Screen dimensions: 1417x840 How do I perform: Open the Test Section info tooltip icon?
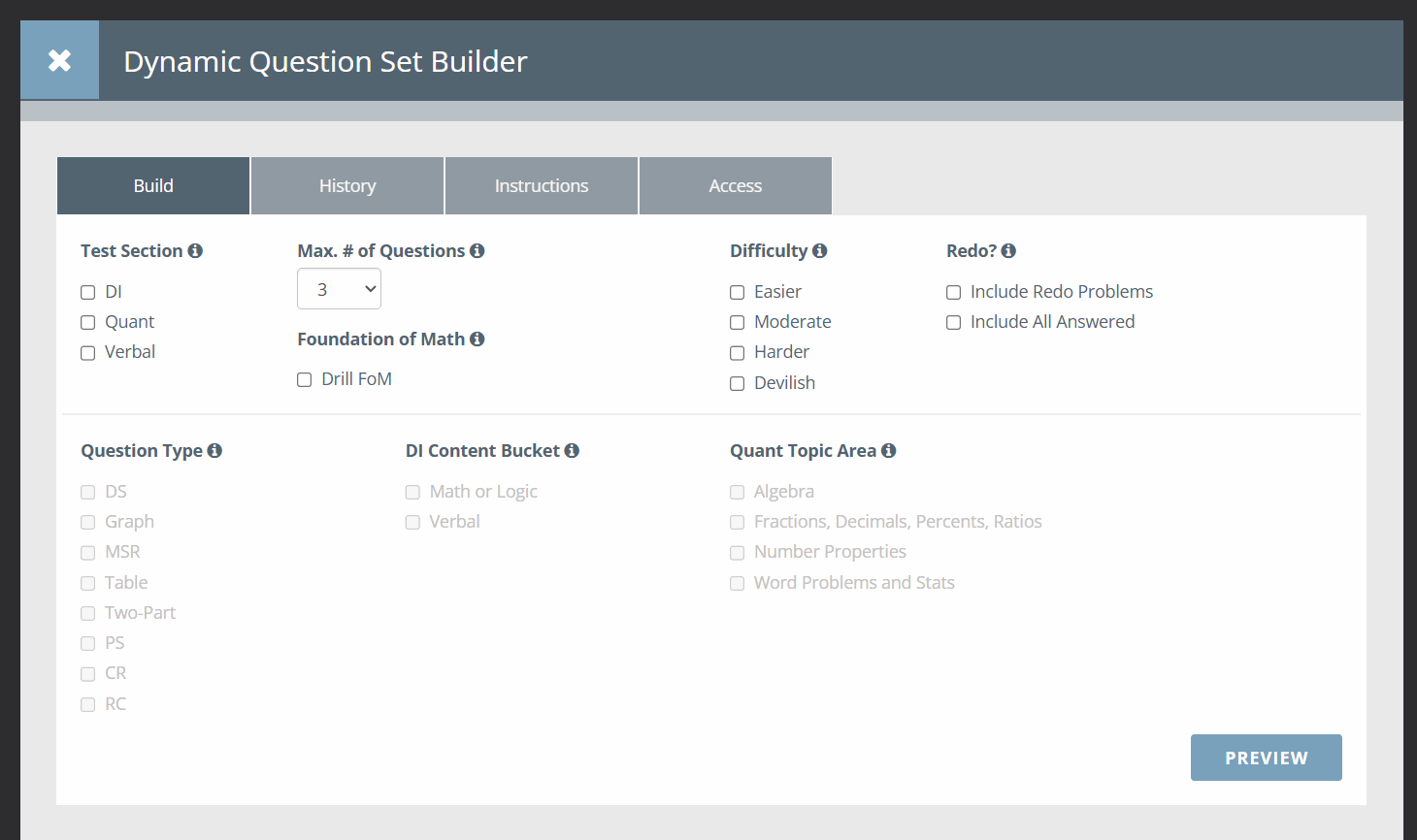[x=197, y=250]
